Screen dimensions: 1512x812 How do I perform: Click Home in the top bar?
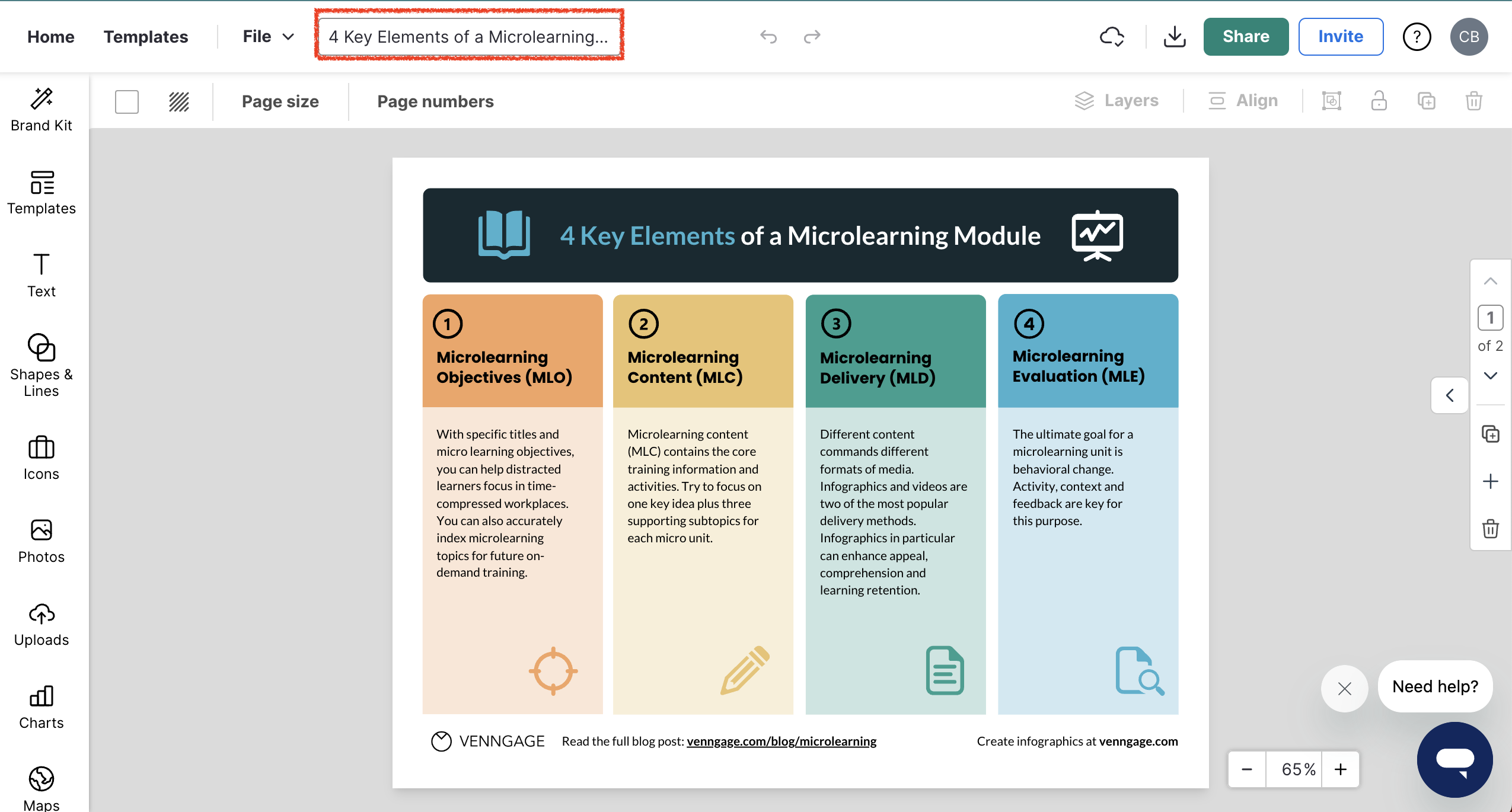(x=51, y=36)
